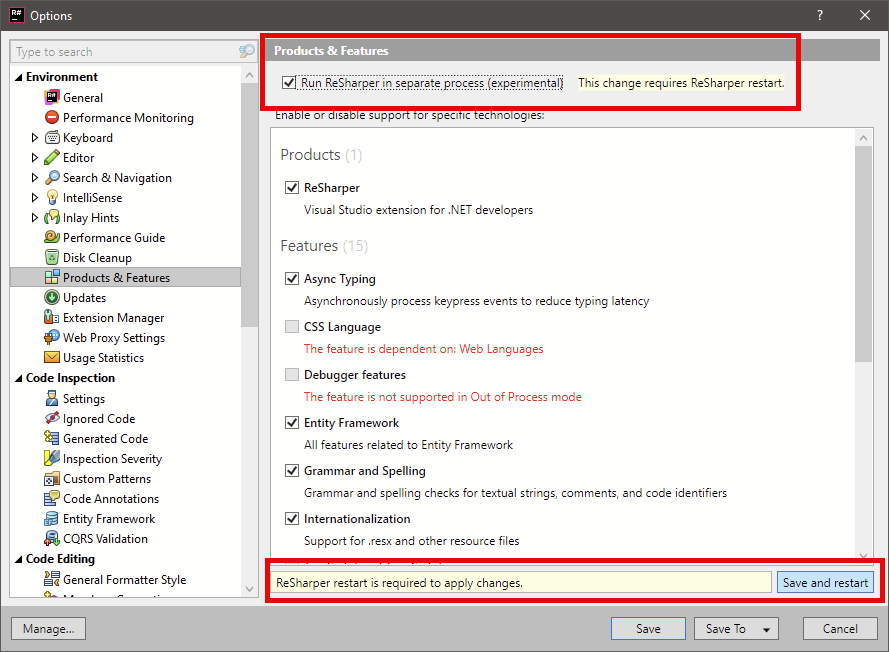The image size is (889, 652).
Task: Click the Inspection Severity icon
Action: tap(52, 459)
